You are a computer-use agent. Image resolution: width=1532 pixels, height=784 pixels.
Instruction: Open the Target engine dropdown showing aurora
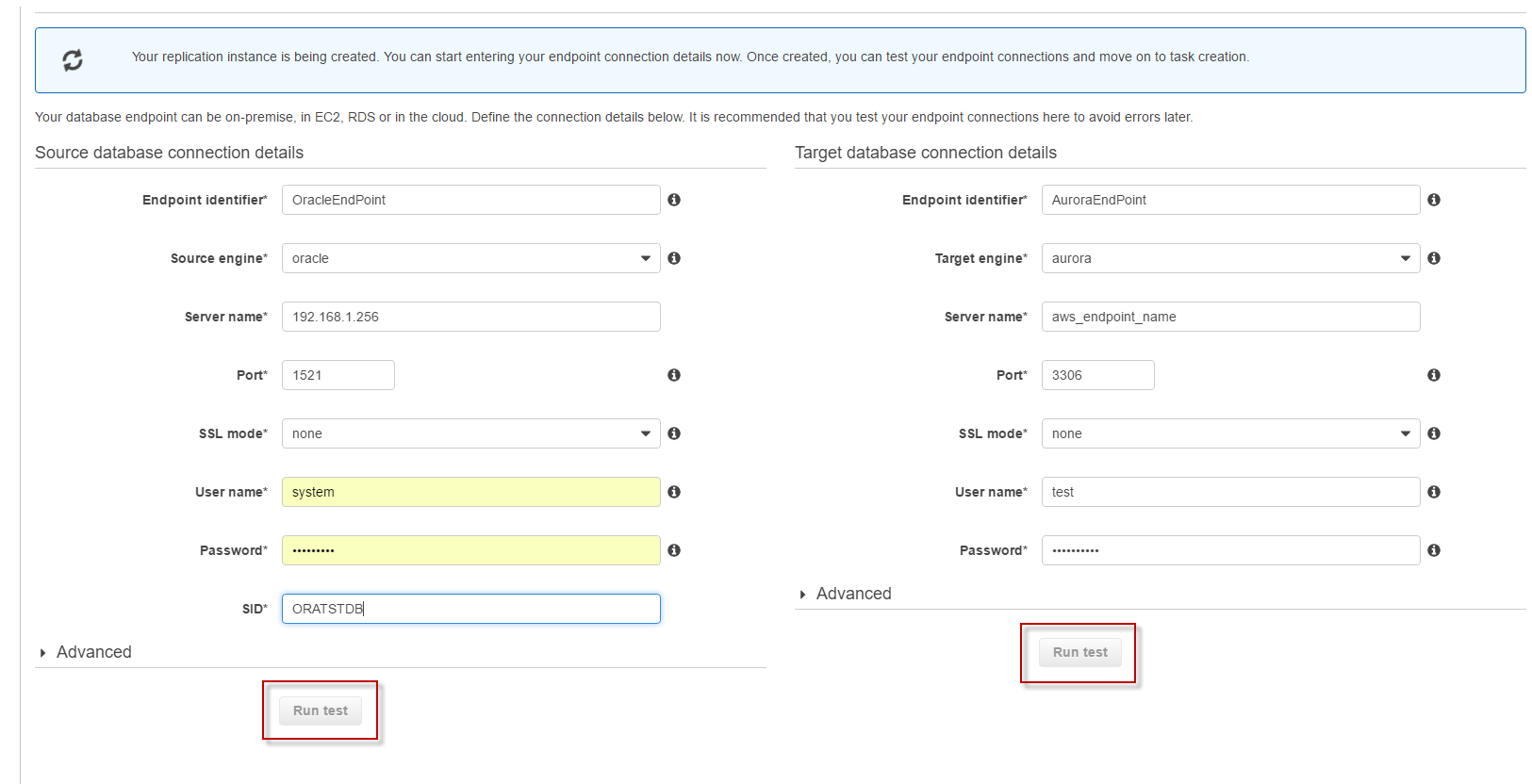[1231, 258]
